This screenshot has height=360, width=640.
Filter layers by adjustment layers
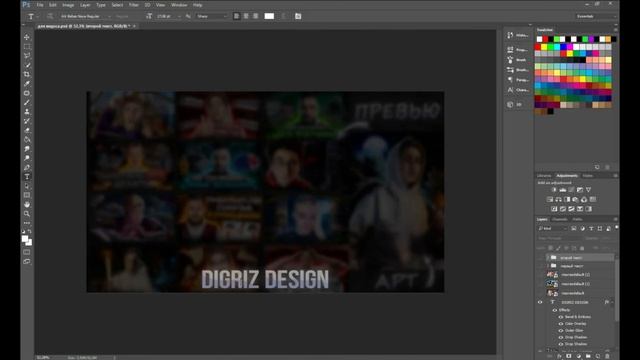coord(582,229)
